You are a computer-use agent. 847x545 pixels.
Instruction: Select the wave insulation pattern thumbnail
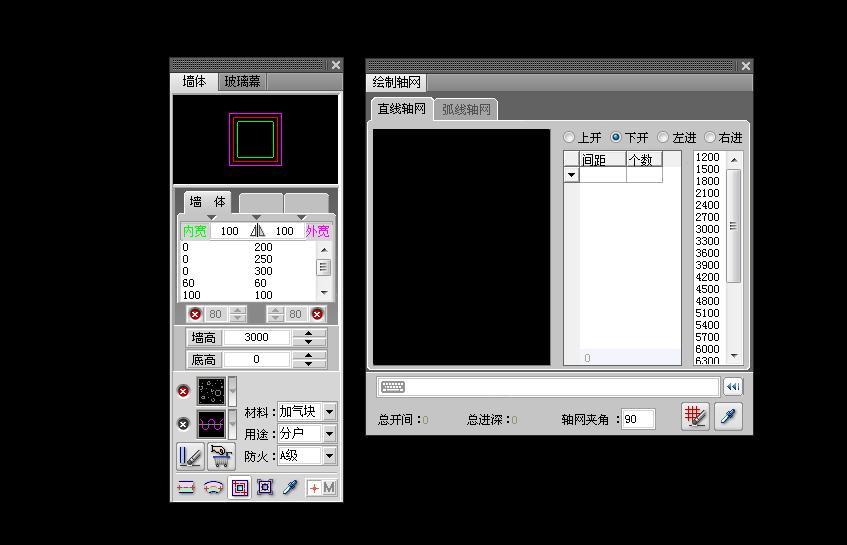211,424
